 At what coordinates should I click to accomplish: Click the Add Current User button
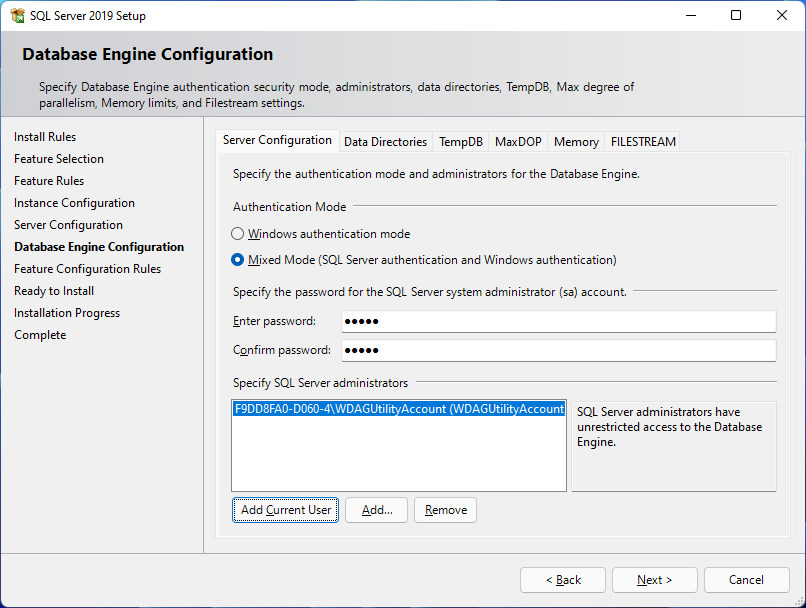point(285,510)
